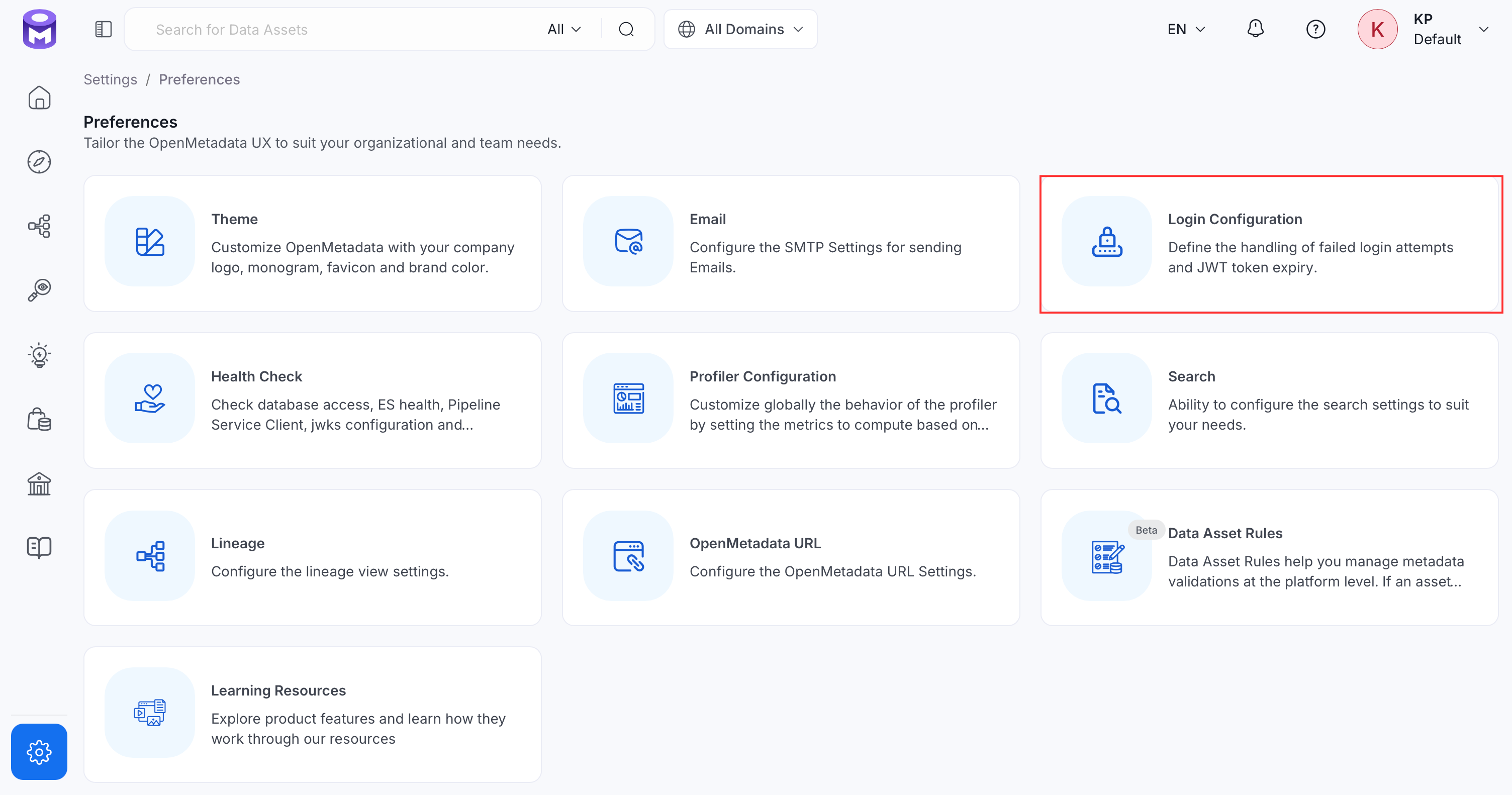Click 'Customize OpenMetadata with your company' text
1512x795 pixels.
pyautogui.click(x=362, y=257)
